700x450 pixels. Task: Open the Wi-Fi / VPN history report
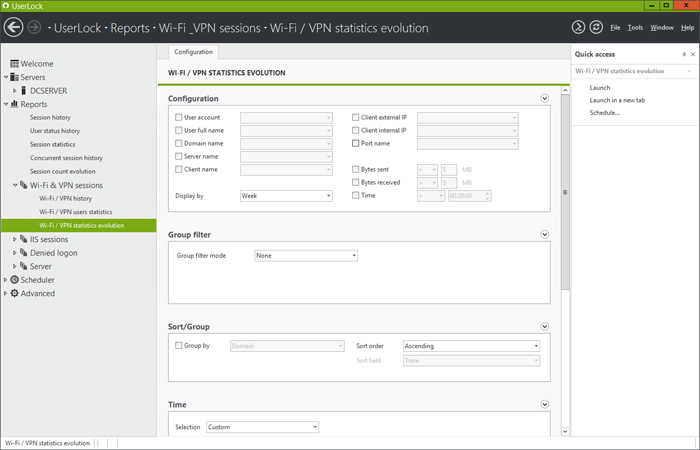[66, 198]
